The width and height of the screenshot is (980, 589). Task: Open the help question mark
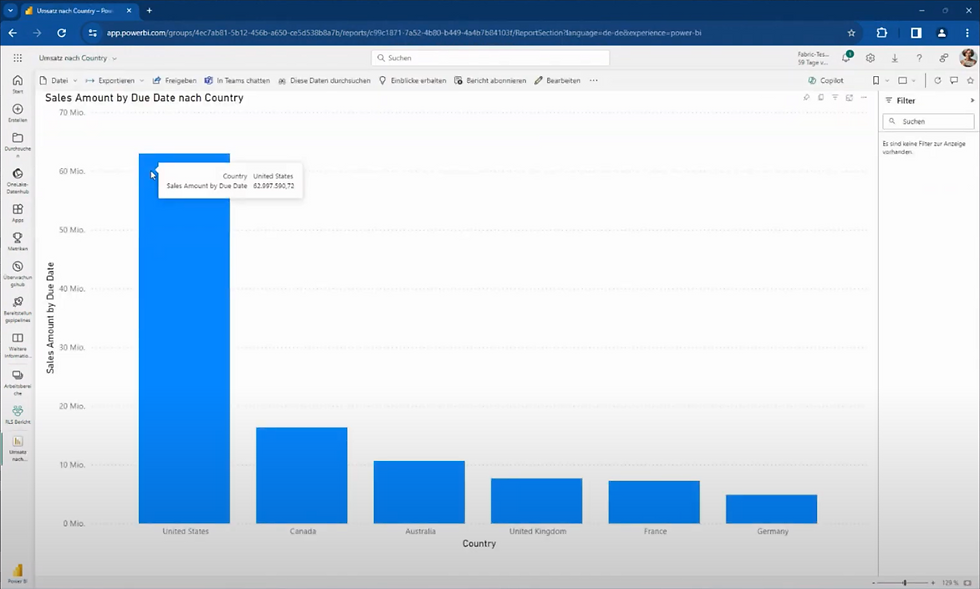(x=919, y=58)
